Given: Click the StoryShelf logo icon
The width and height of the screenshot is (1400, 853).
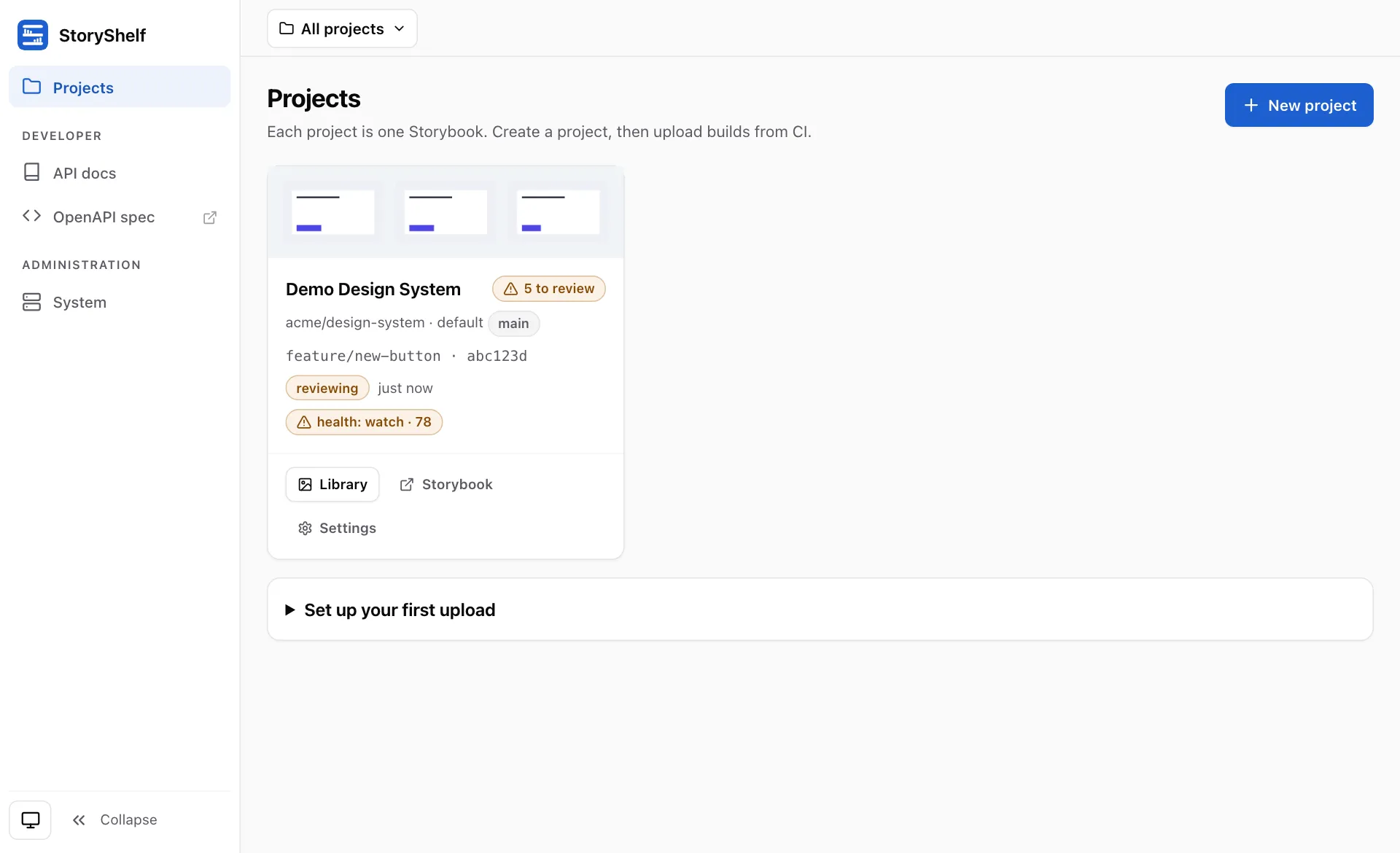Looking at the screenshot, I should (x=33, y=35).
